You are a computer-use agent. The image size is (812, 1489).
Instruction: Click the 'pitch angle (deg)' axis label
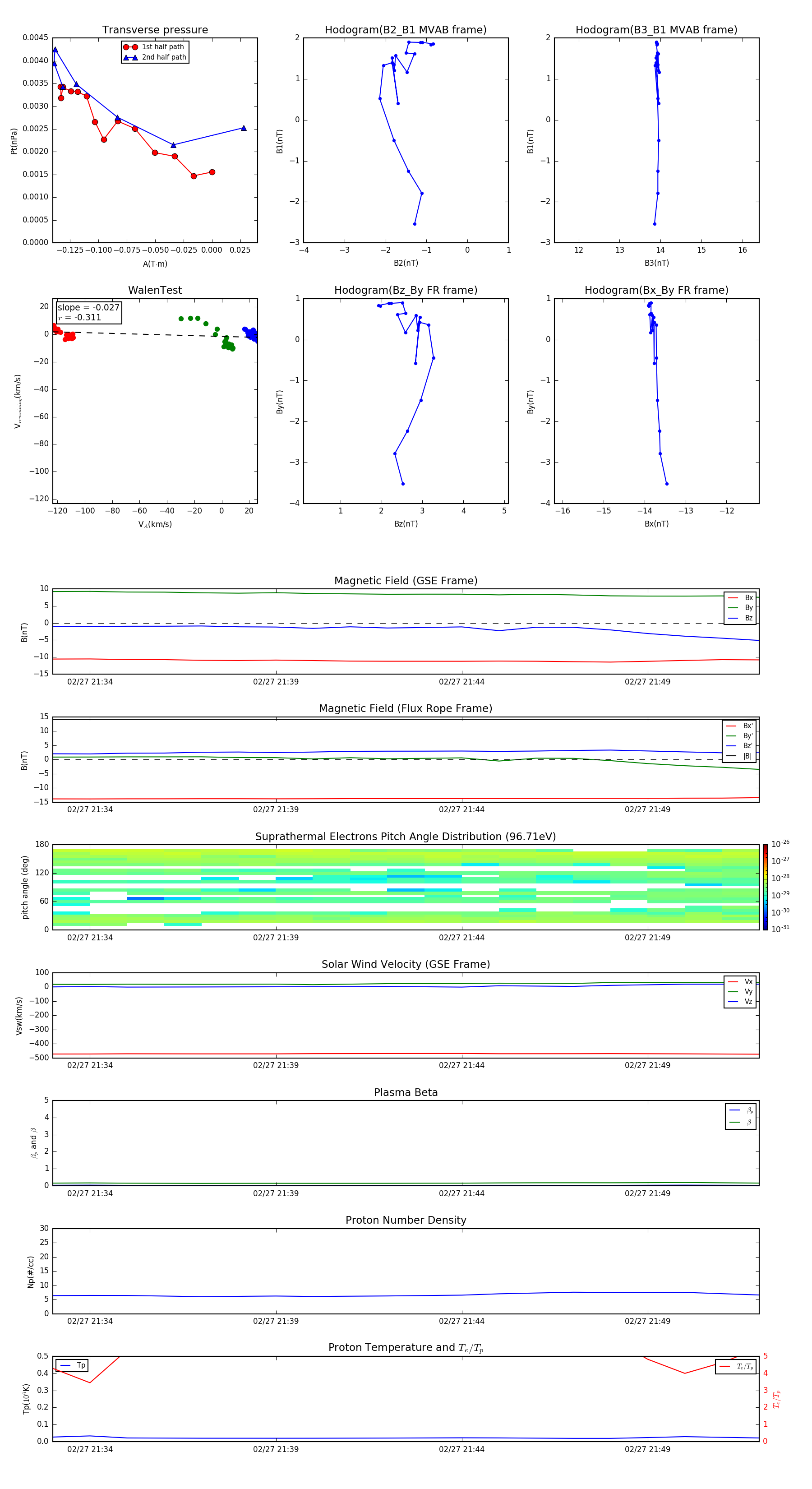(25, 887)
